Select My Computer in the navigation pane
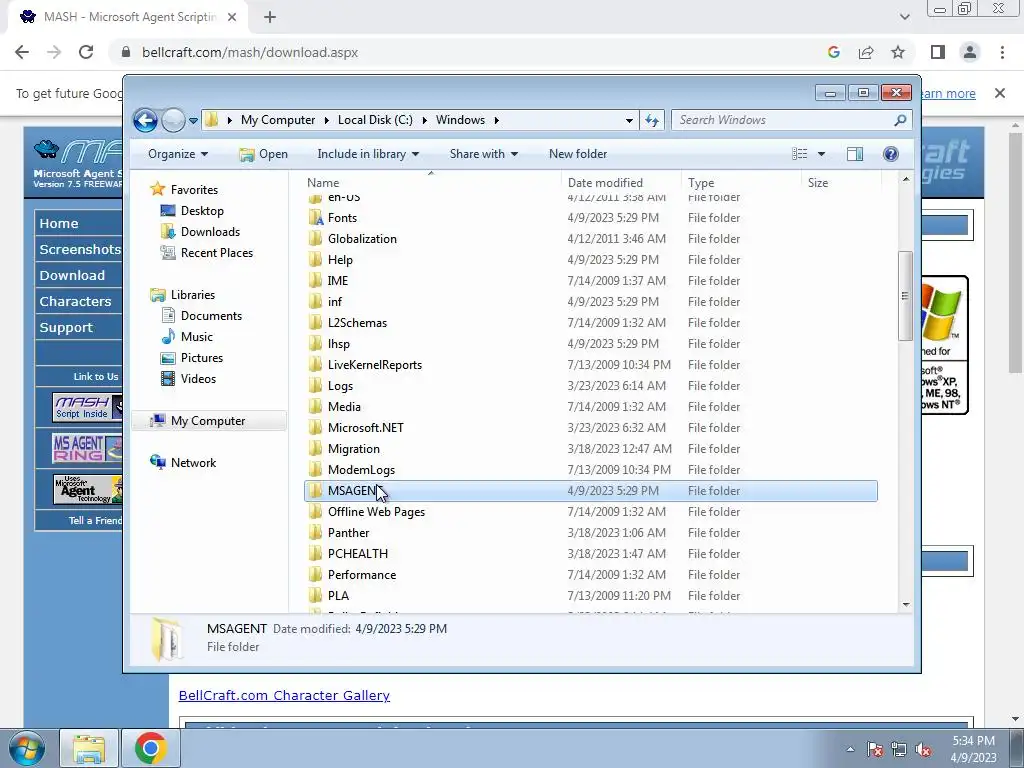Screen dimensions: 1024x768 coord(208,421)
